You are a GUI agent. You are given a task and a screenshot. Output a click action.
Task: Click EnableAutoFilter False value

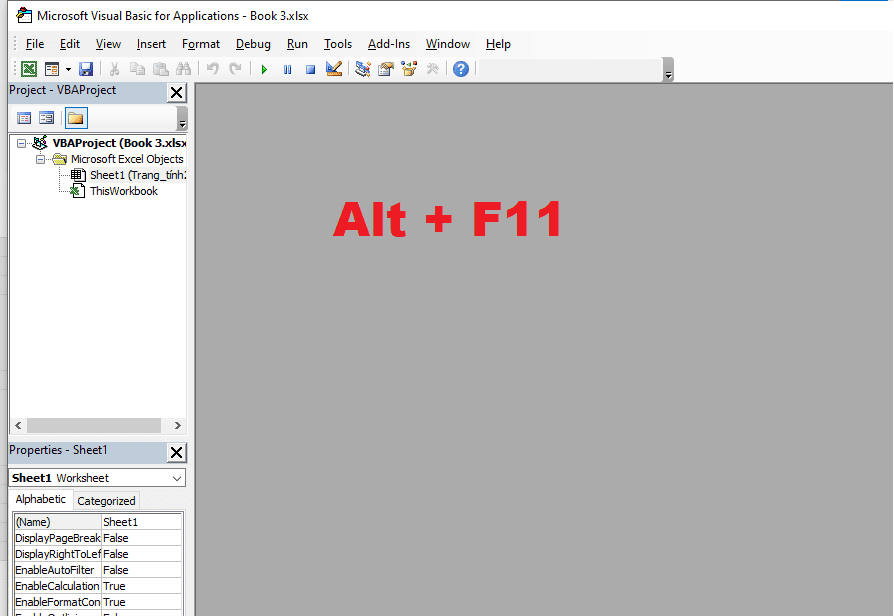tap(141, 570)
